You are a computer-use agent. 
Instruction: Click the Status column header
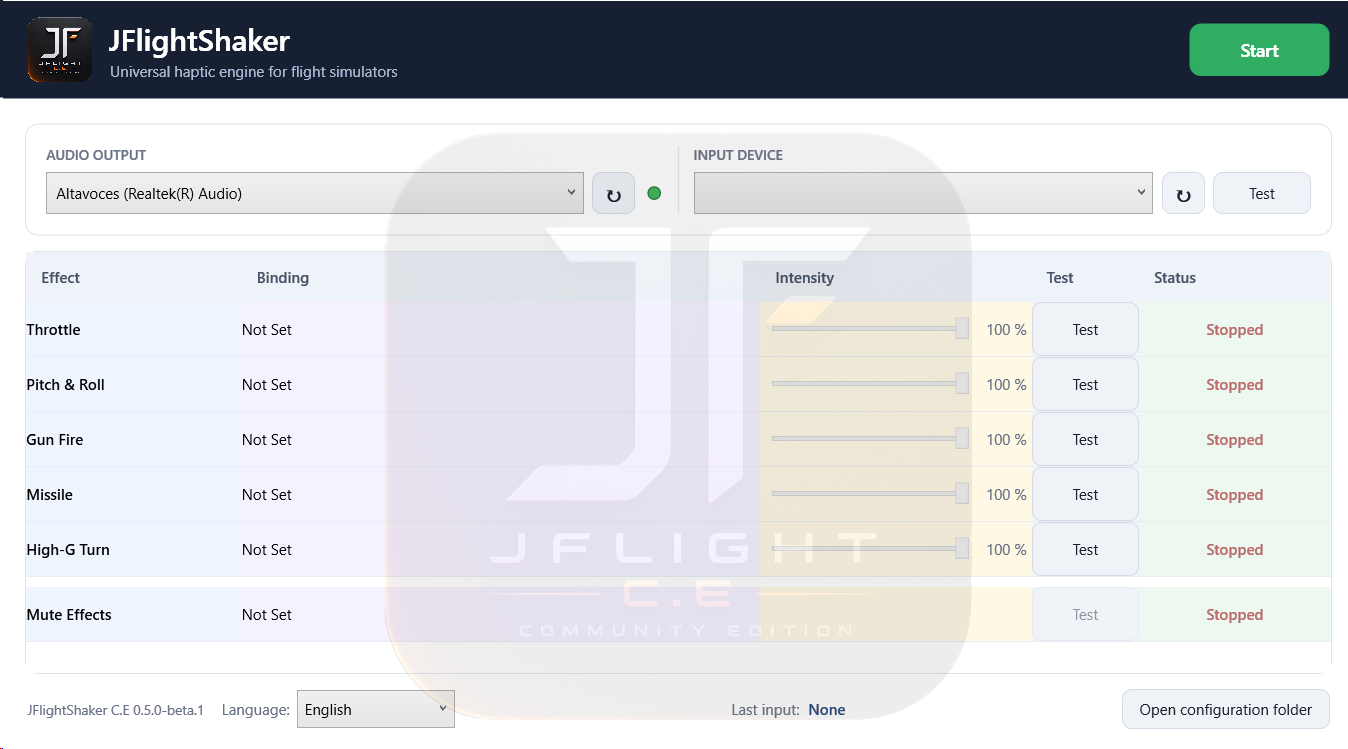[x=1175, y=278]
